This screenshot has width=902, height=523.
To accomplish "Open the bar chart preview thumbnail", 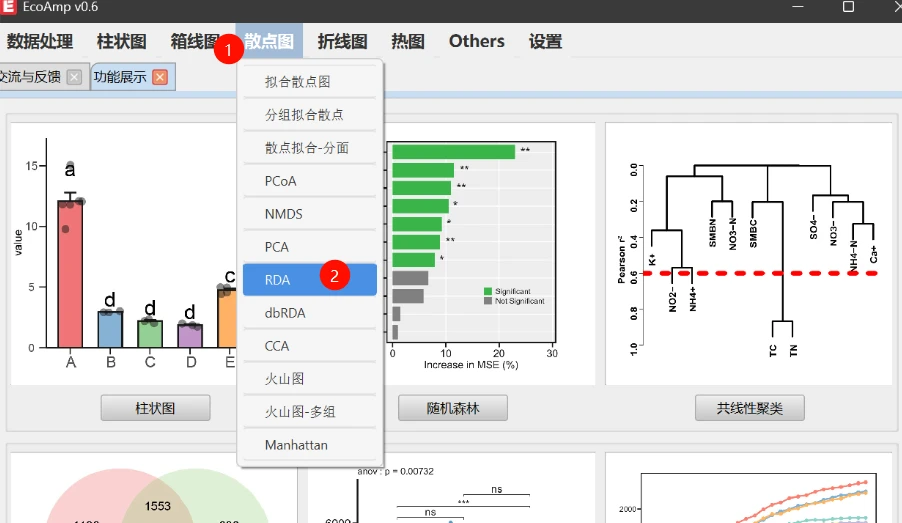I will coord(123,254).
